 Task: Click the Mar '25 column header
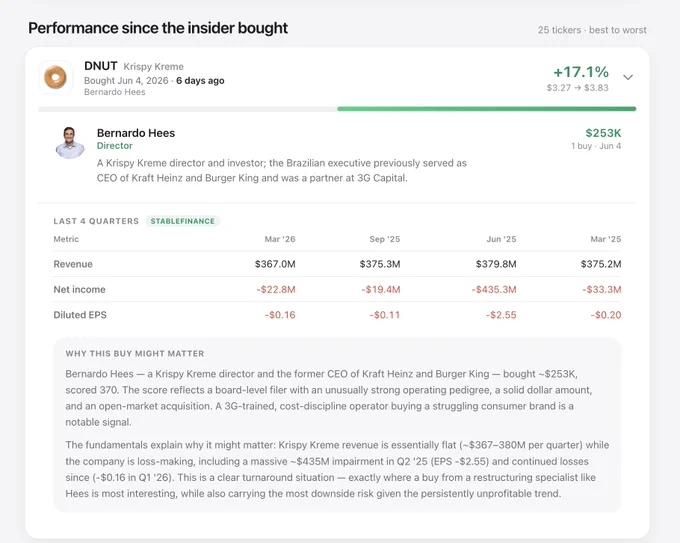(x=606, y=239)
